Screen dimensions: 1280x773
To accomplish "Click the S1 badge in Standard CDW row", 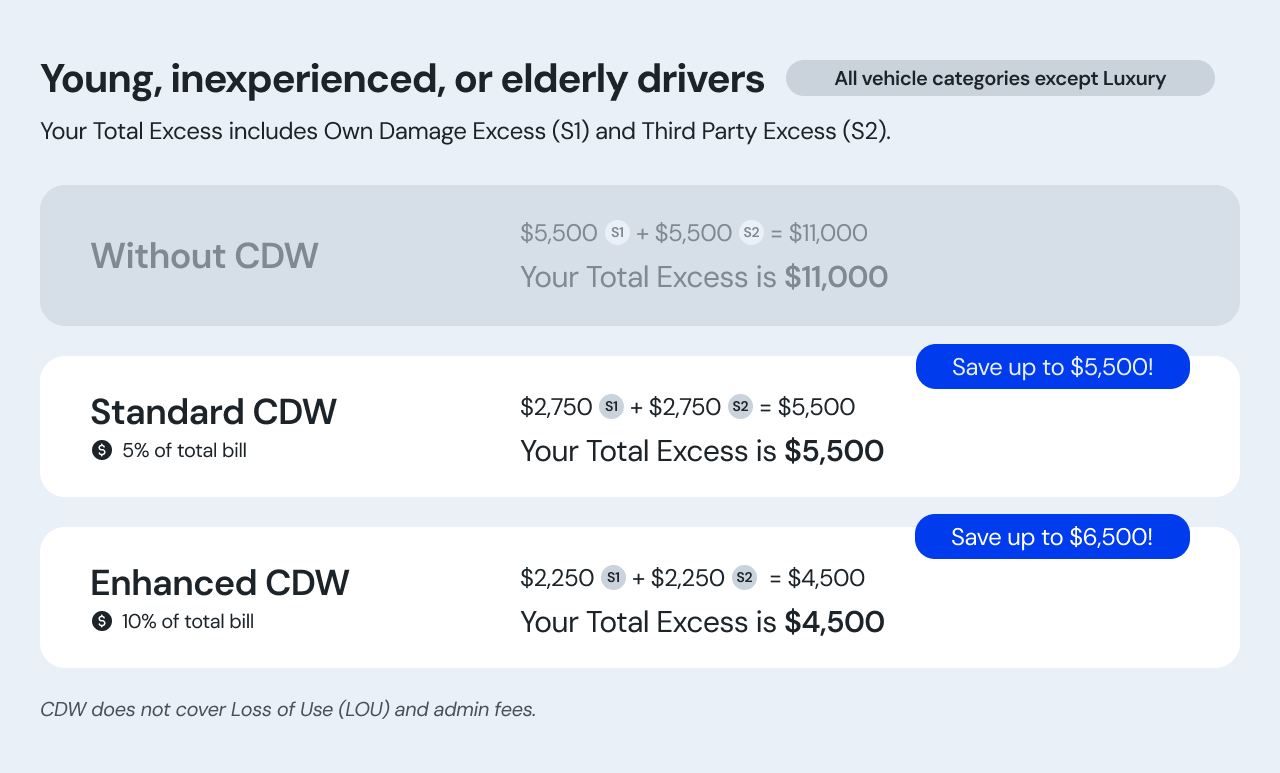I will (x=611, y=407).
